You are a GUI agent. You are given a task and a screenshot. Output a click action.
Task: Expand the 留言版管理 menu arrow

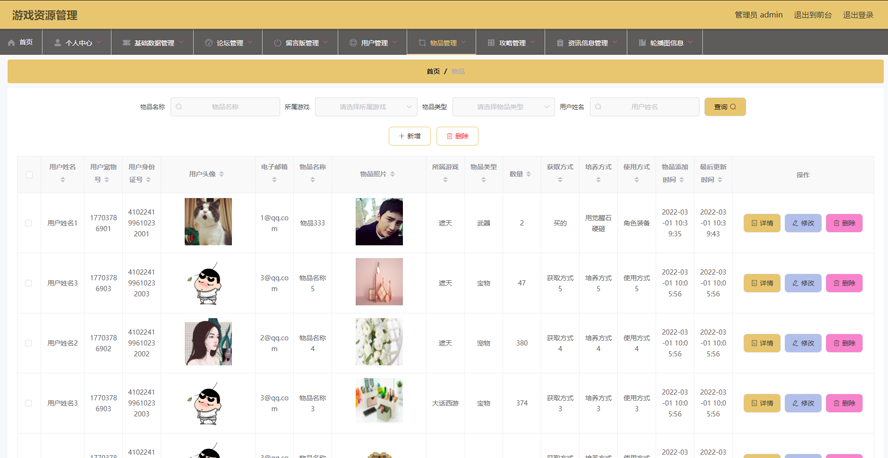click(x=326, y=42)
